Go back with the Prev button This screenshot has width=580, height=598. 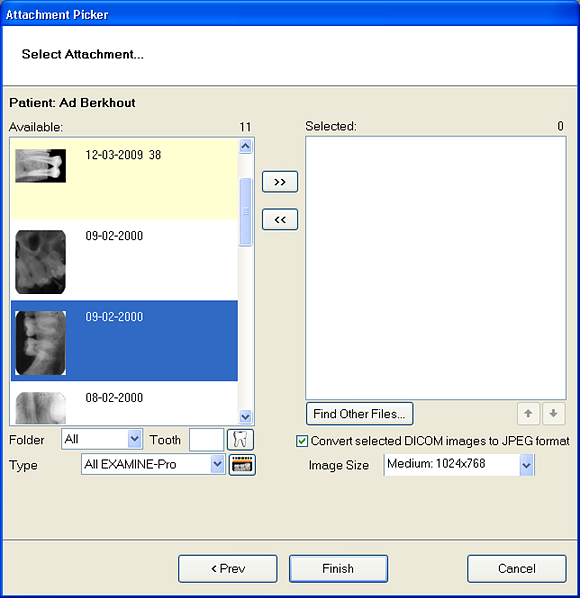coord(228,569)
